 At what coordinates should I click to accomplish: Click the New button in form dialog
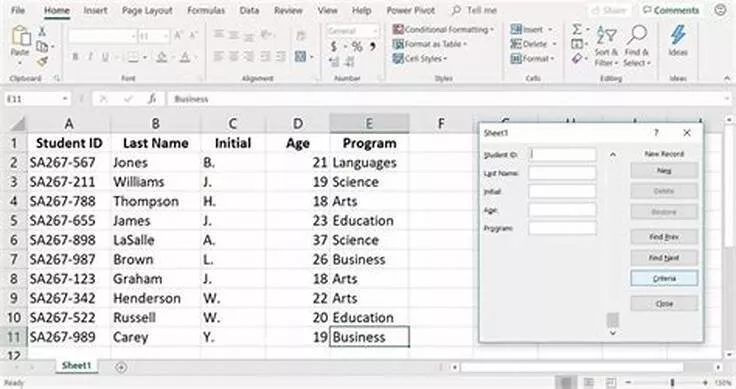point(664,171)
